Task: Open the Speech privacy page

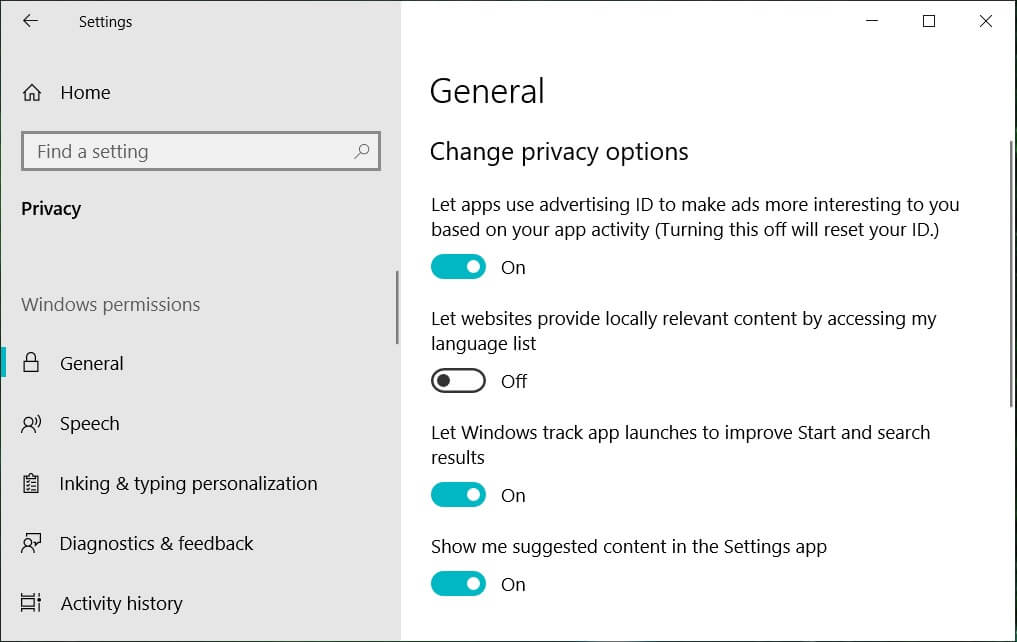Action: coord(89,424)
